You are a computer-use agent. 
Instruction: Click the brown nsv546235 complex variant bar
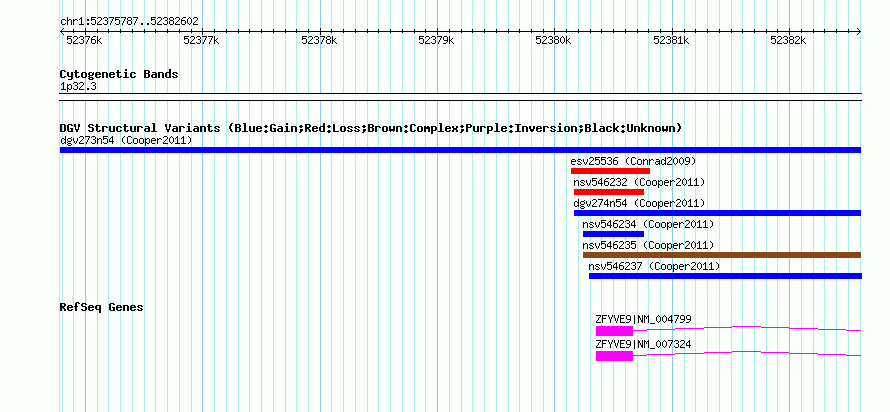(722, 255)
